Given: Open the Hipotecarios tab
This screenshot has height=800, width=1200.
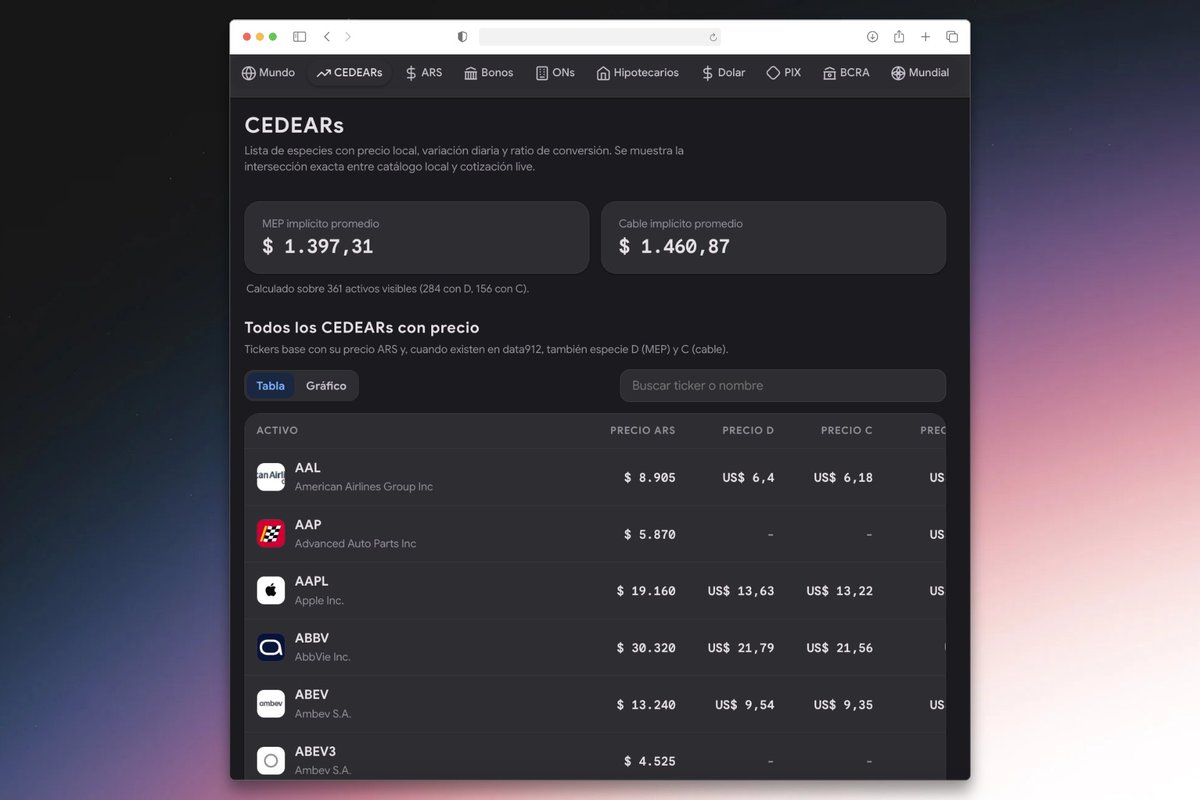Looking at the screenshot, I should tap(637, 73).
